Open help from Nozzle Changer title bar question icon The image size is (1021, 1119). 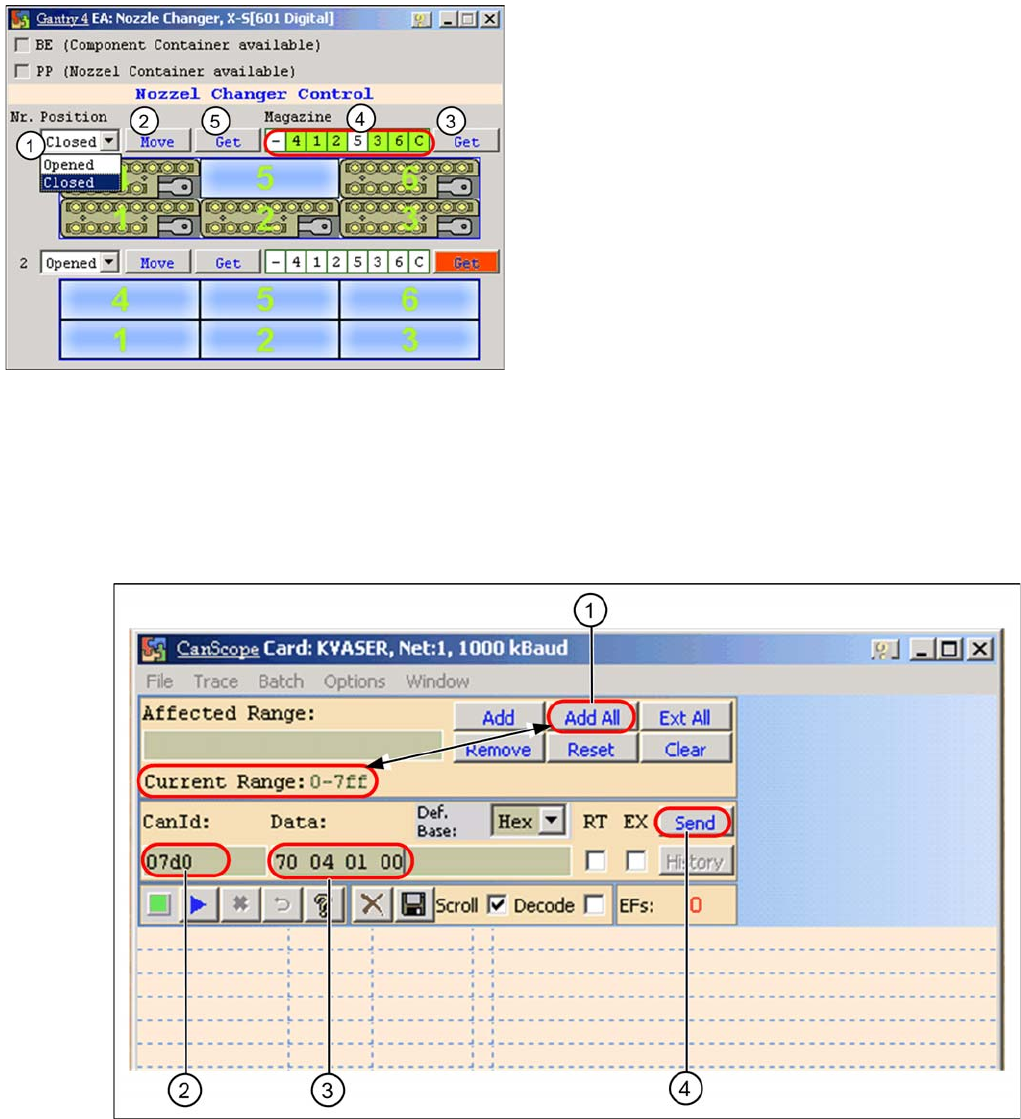tap(421, 19)
